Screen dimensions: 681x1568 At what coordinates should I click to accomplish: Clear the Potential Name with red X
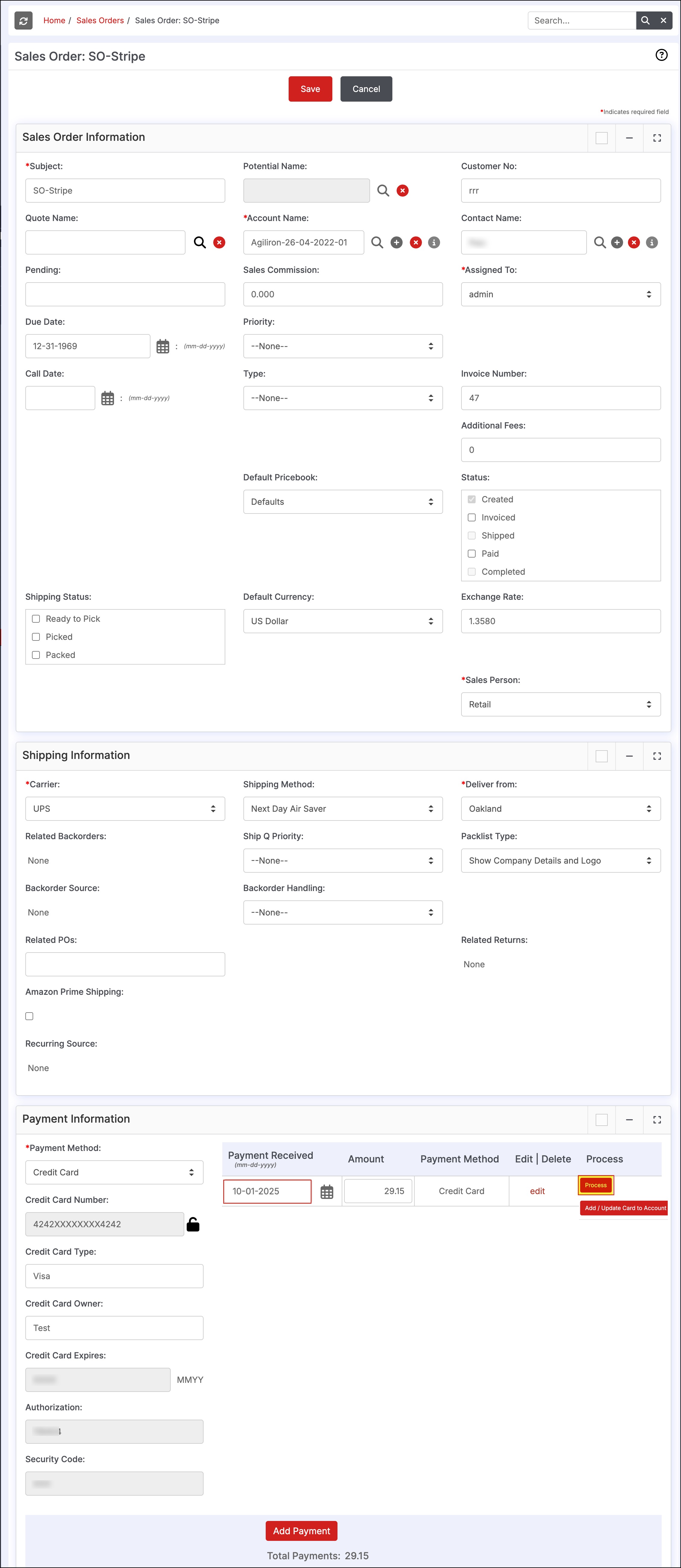click(402, 191)
